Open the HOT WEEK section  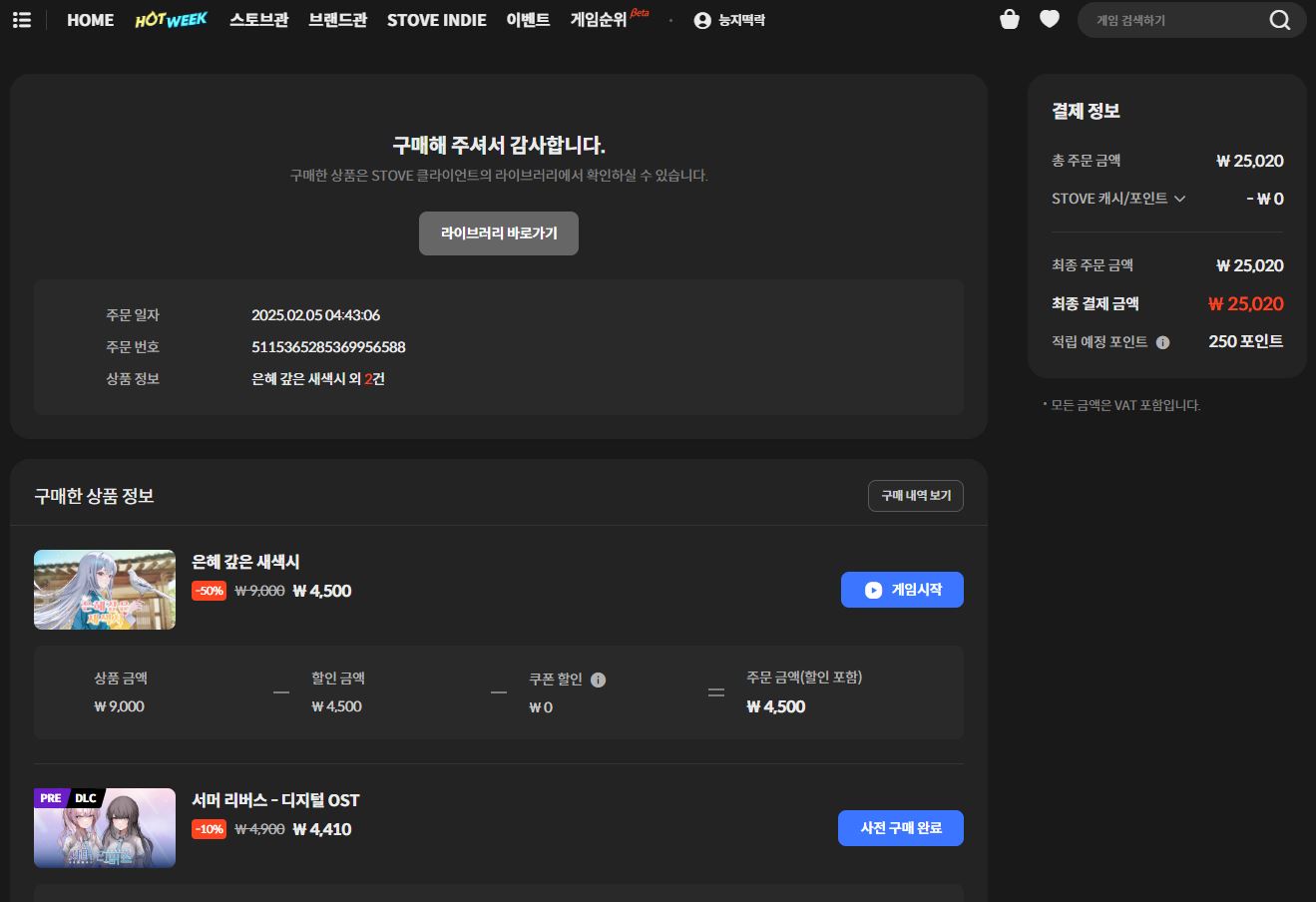point(171,19)
